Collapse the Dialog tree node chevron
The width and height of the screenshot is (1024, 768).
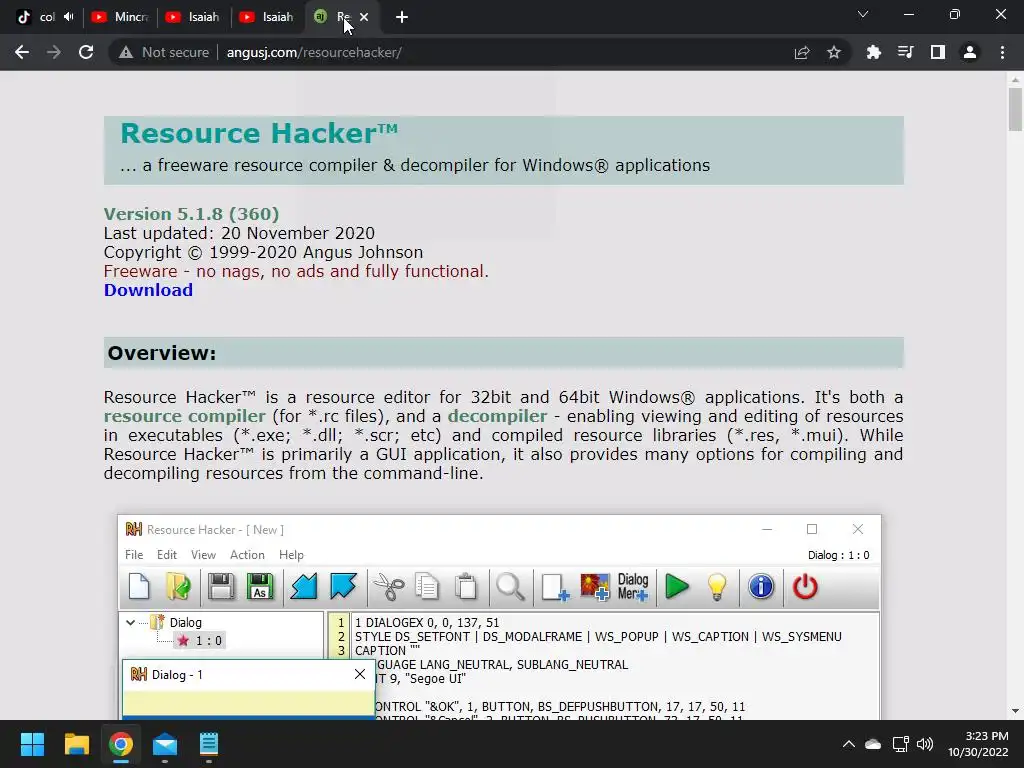131,622
